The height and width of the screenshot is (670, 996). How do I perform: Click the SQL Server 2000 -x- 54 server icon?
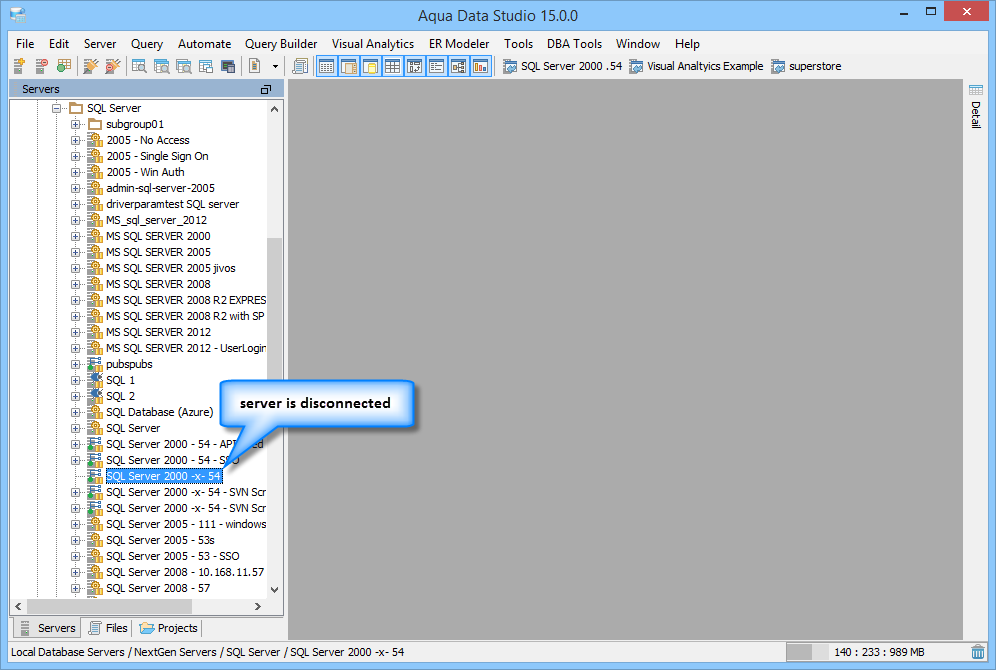95,476
